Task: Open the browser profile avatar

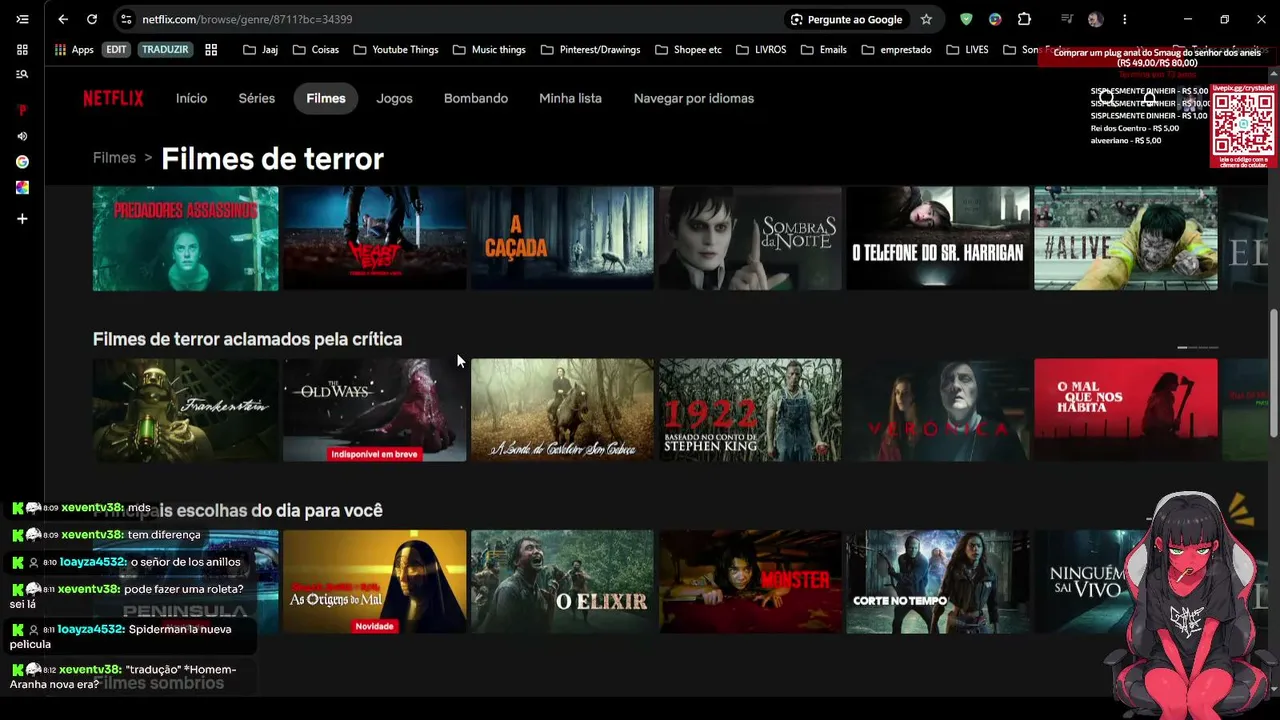Action: tap(1095, 19)
